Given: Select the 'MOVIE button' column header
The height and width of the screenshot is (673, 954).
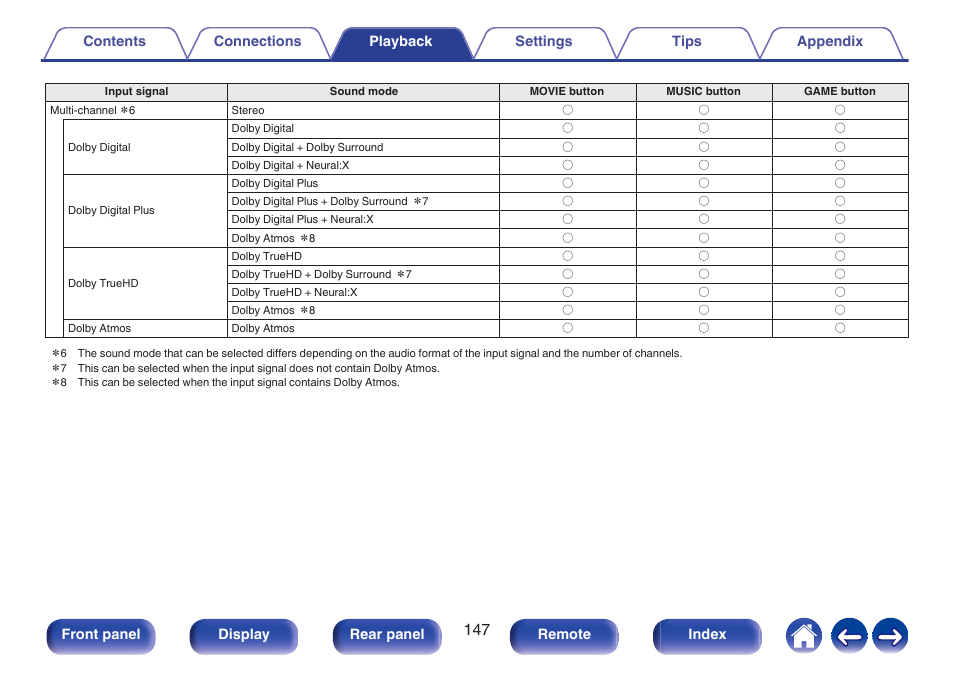Looking at the screenshot, I should (567, 92).
